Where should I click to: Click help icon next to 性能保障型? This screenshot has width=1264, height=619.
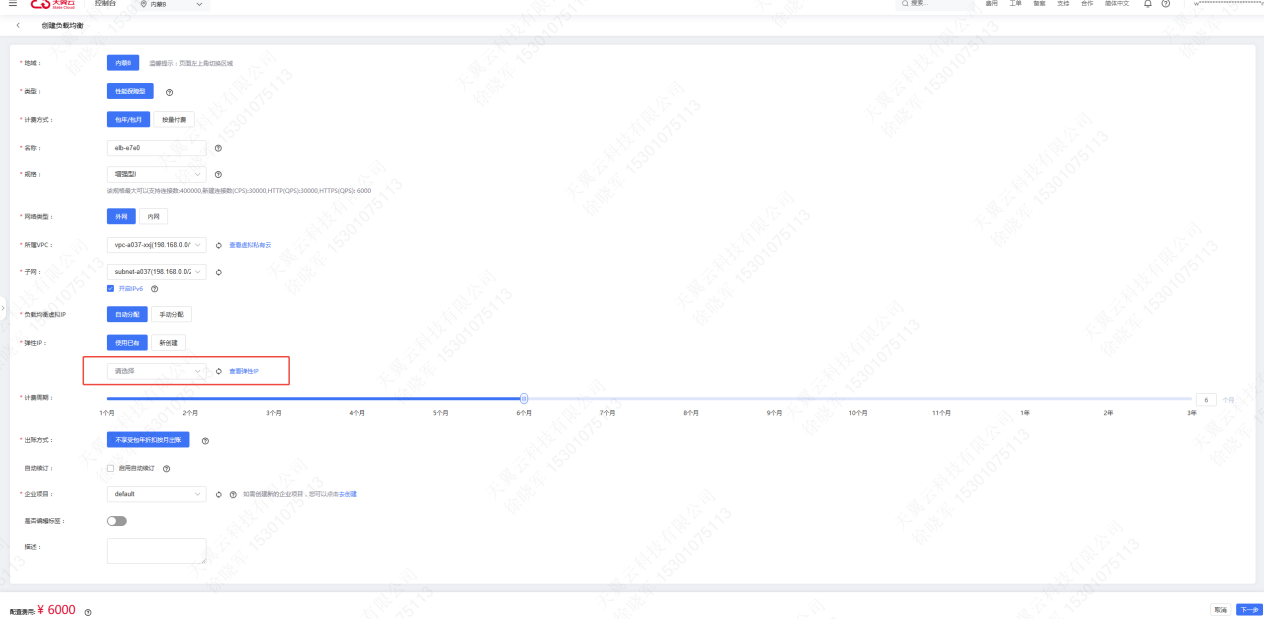(x=169, y=92)
